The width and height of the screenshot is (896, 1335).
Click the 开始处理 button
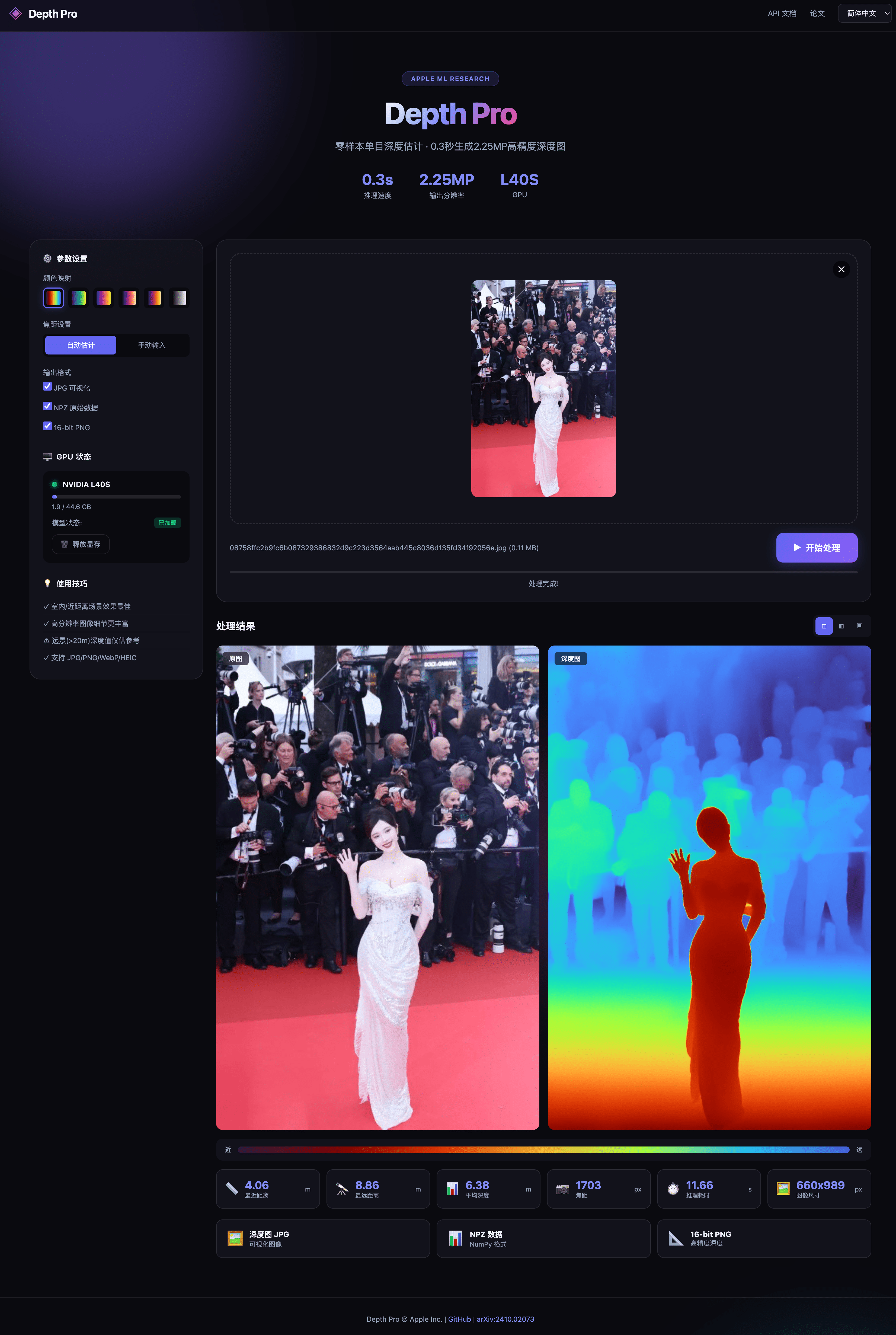click(x=817, y=548)
